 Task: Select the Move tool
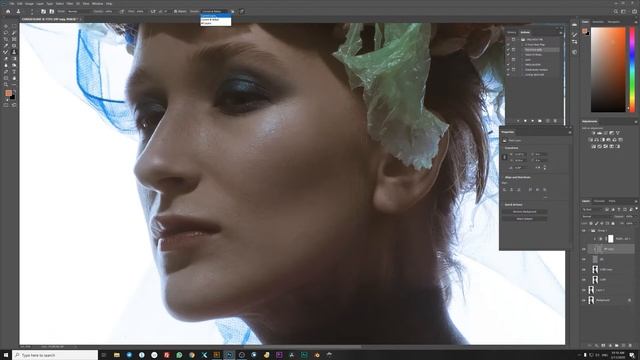[x=6, y=26]
